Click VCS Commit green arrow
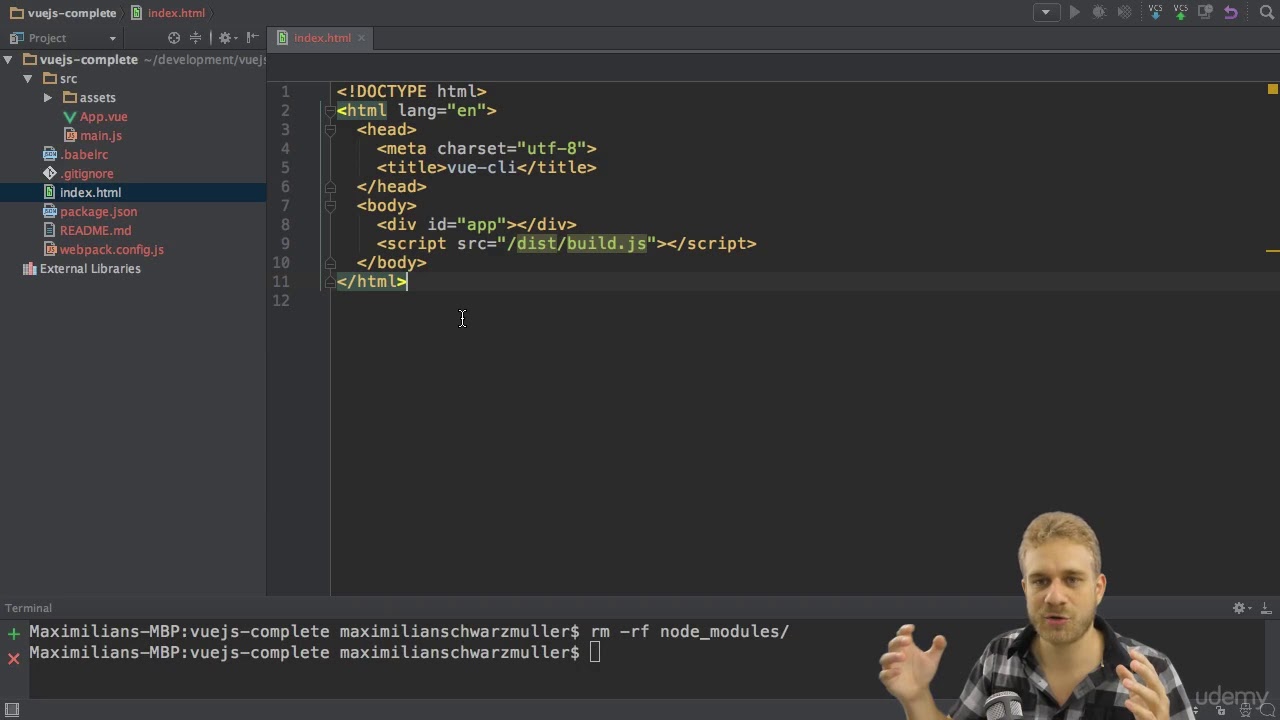Image resolution: width=1280 pixels, height=720 pixels. click(1181, 13)
